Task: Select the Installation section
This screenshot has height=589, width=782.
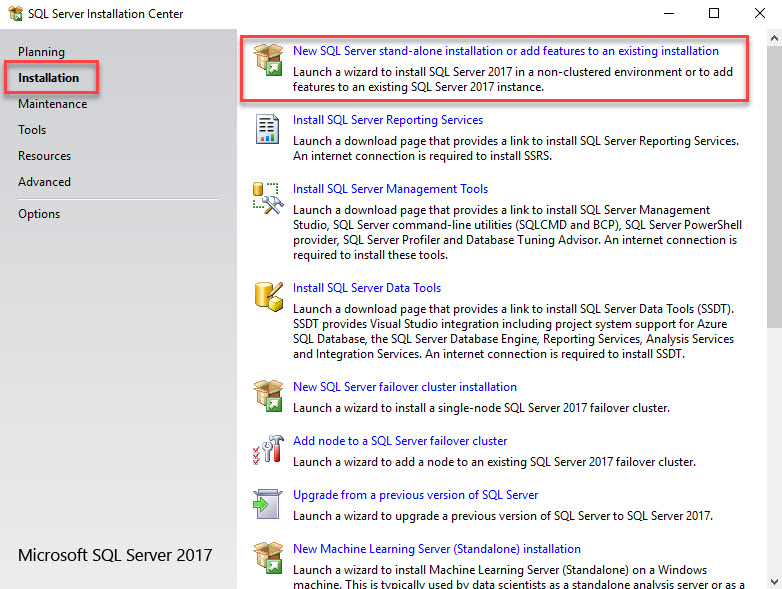Action: click(x=48, y=78)
